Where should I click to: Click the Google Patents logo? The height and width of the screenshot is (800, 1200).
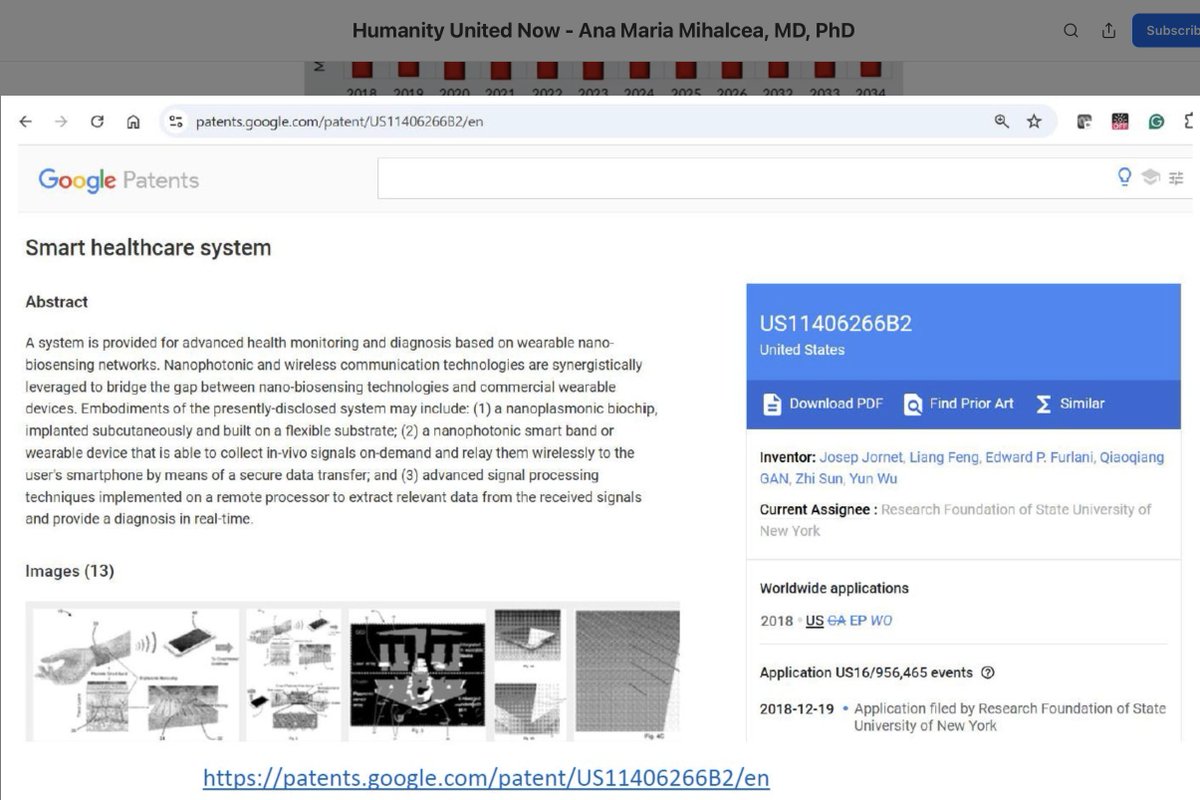(119, 180)
